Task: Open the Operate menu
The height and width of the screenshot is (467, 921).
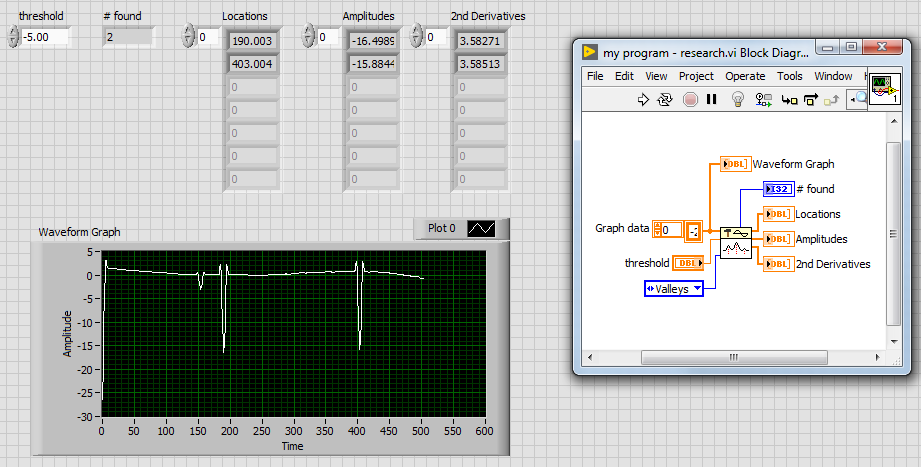Action: (745, 76)
